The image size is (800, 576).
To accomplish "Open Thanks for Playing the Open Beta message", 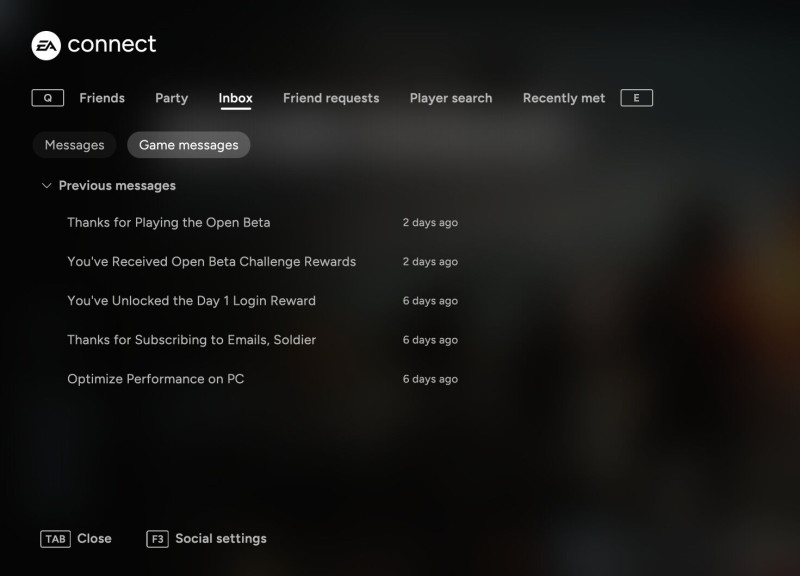I will 168,223.
